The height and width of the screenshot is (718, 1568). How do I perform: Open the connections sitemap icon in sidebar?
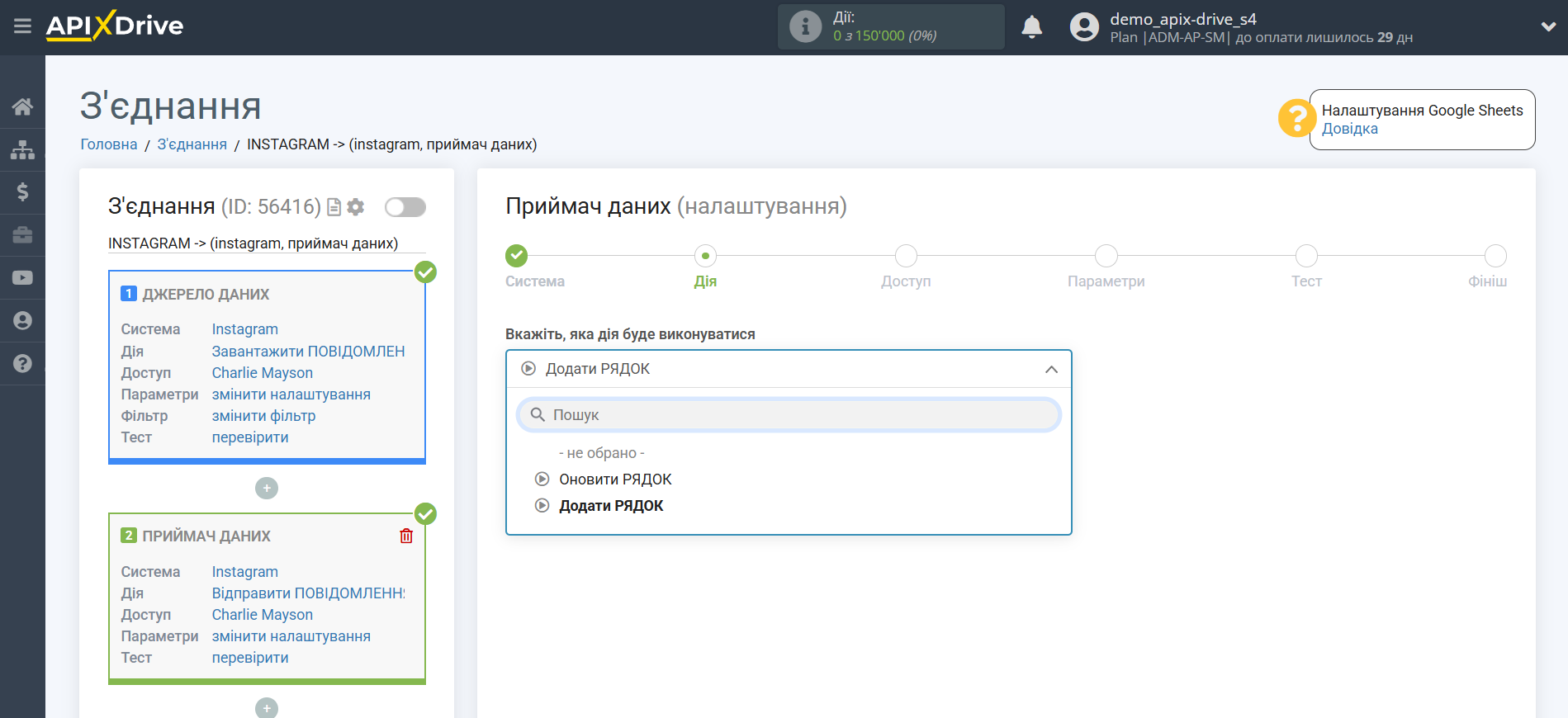tap(22, 149)
